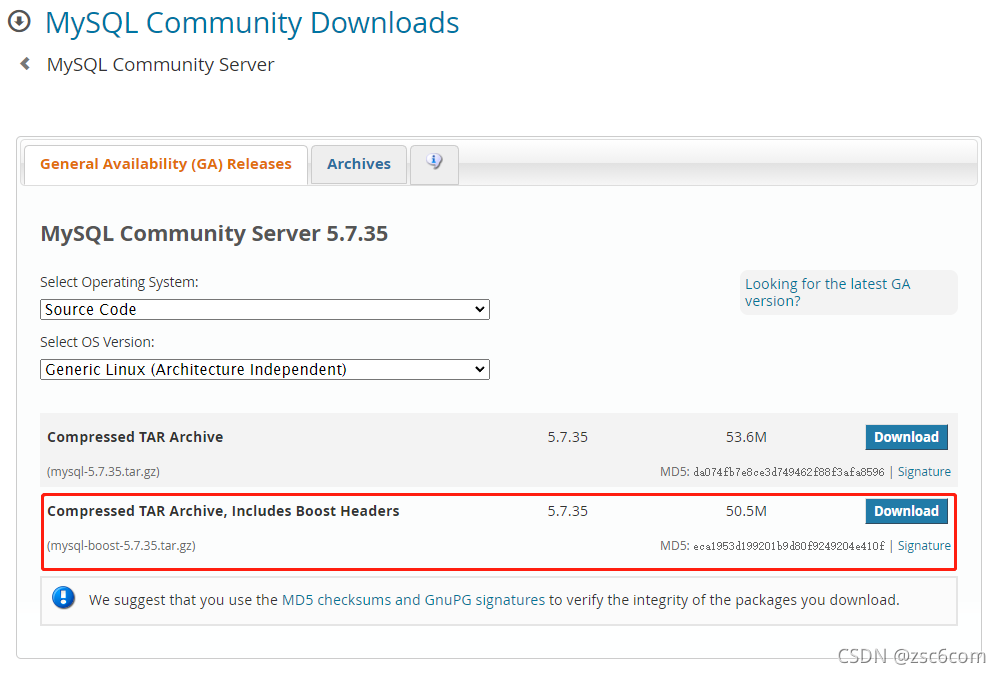Click Looking for the latest GA version link

coord(827,292)
